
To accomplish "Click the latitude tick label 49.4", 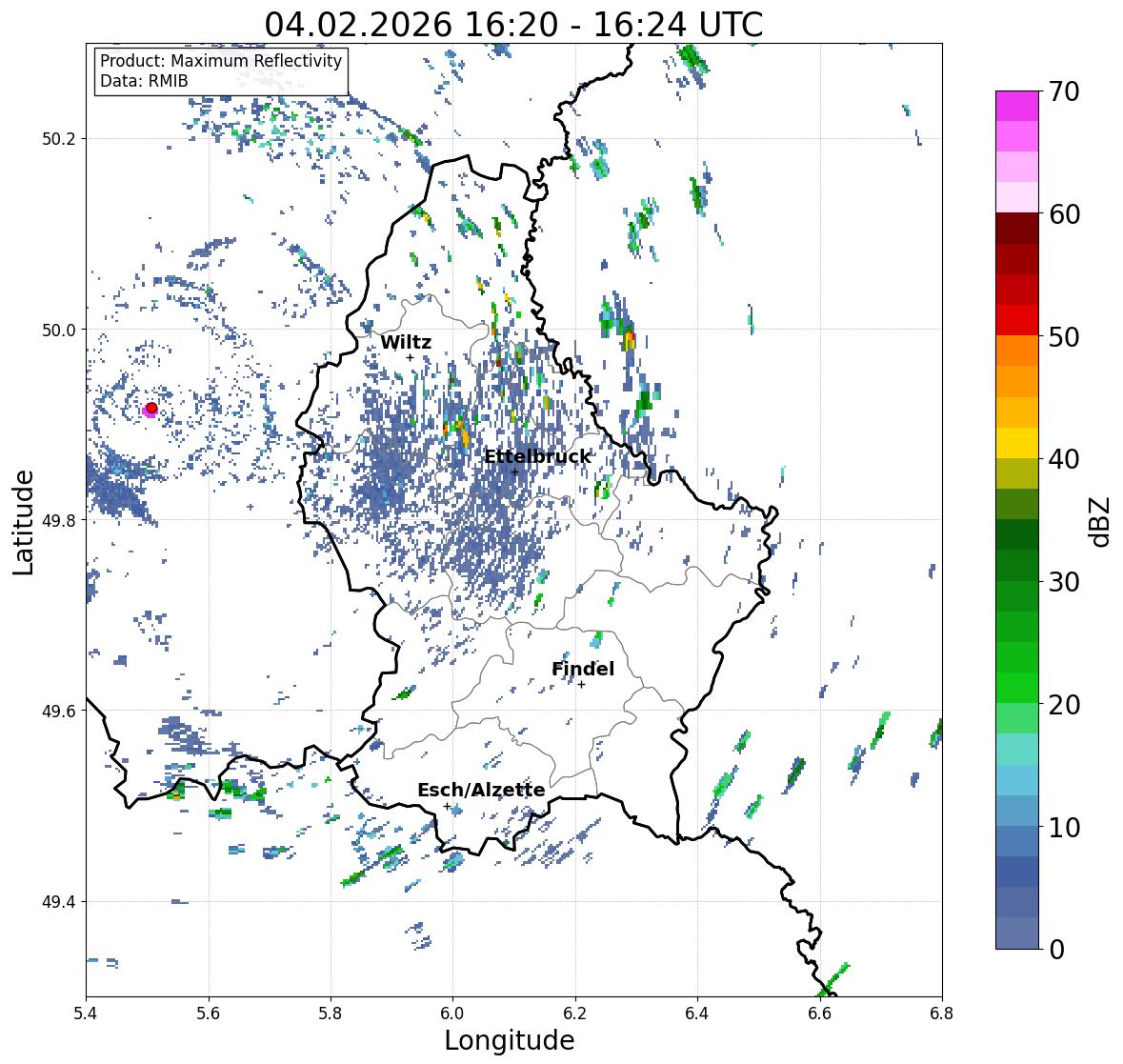I will click(x=59, y=901).
